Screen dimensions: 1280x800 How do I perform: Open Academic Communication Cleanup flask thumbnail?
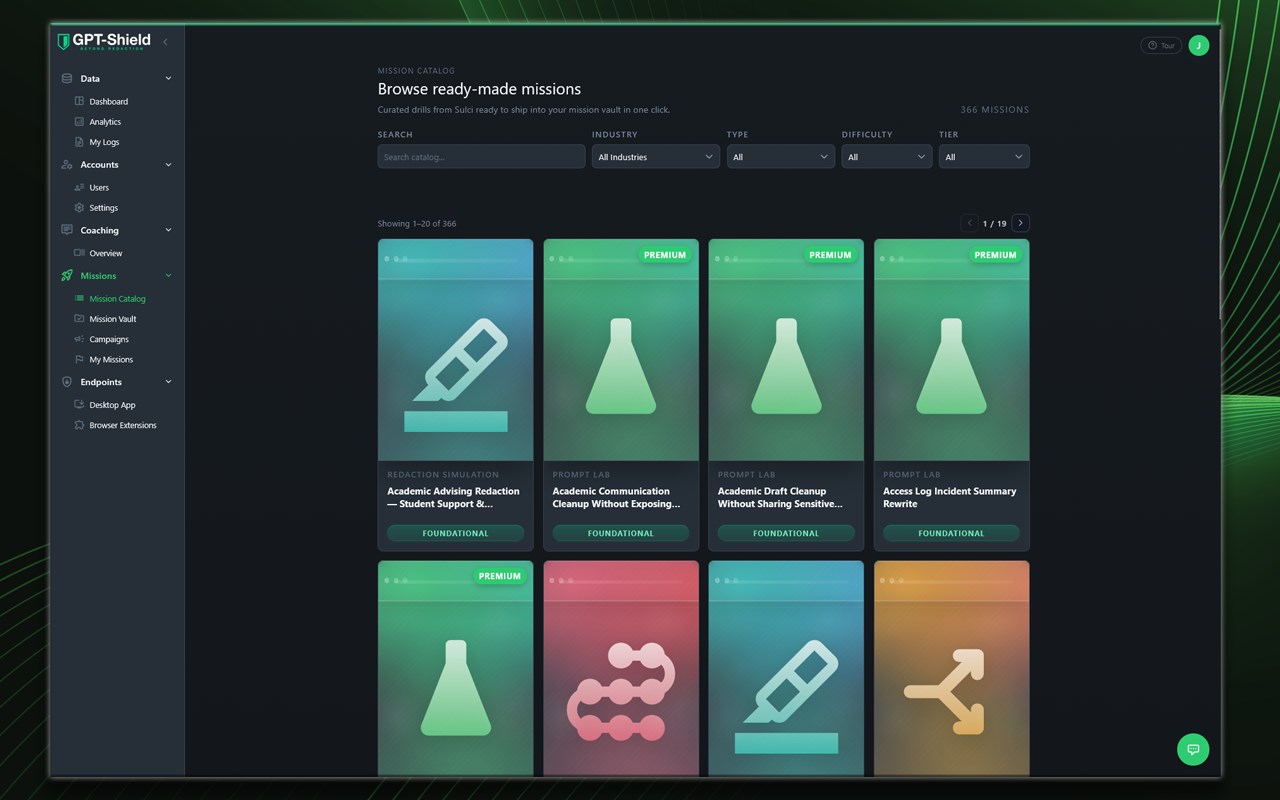(621, 350)
